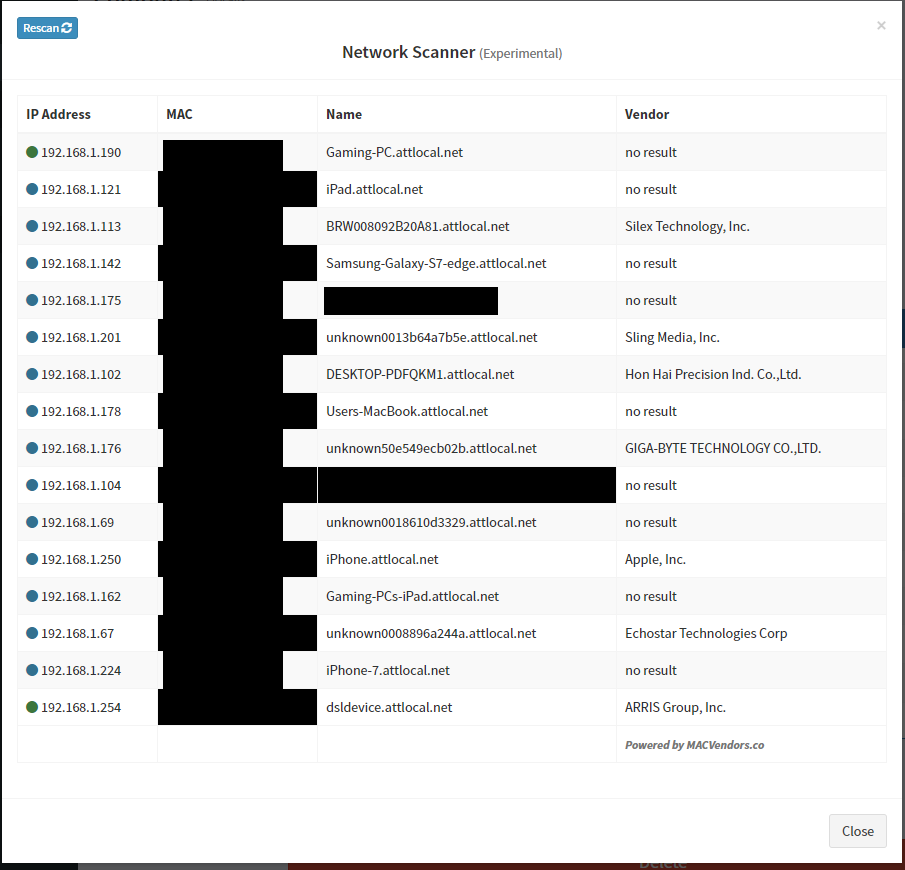The width and height of the screenshot is (905, 870).
Task: Open the Powered by MACVendors.co link
Action: pos(694,745)
